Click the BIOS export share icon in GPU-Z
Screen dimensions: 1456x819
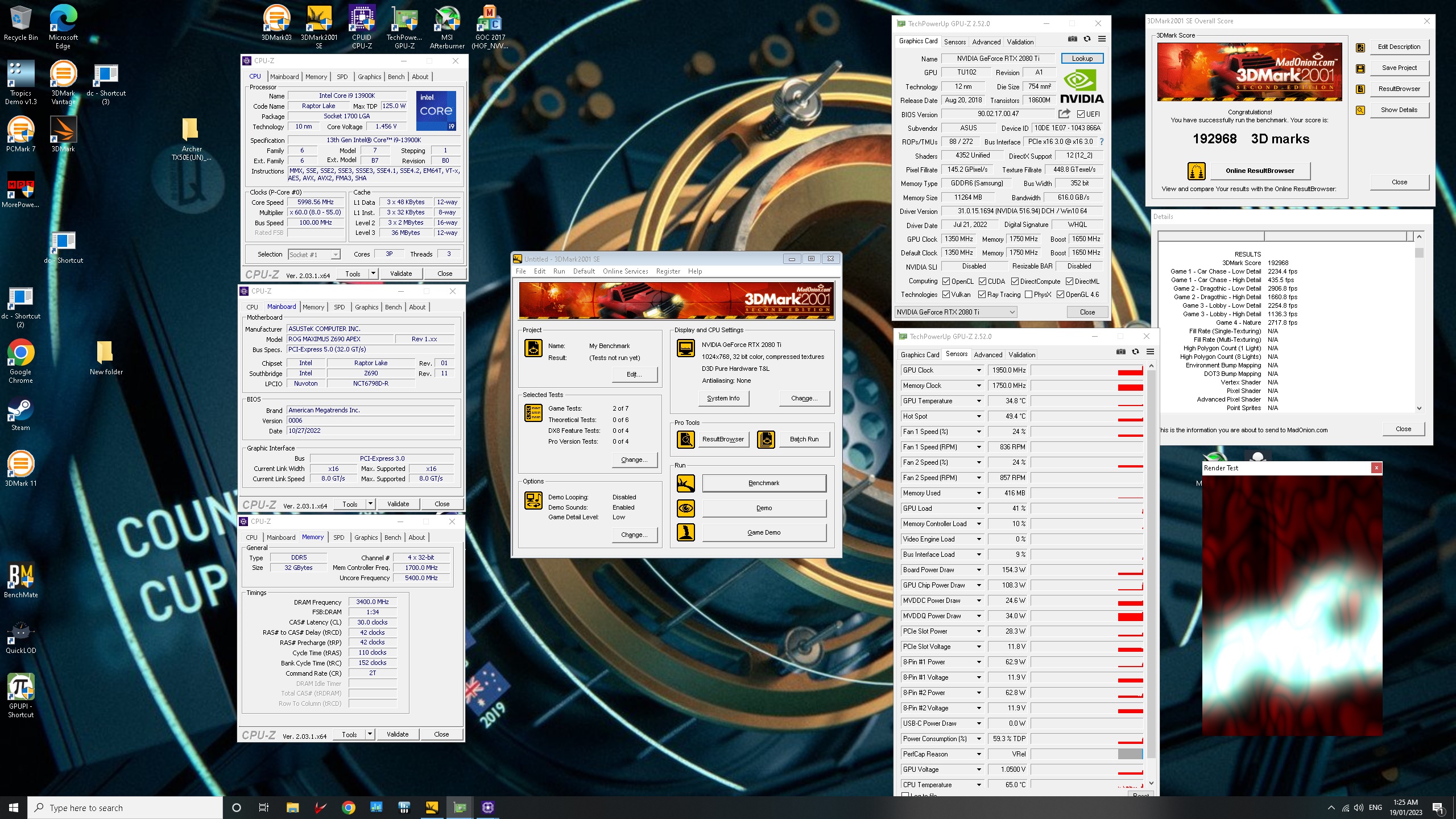1064,114
